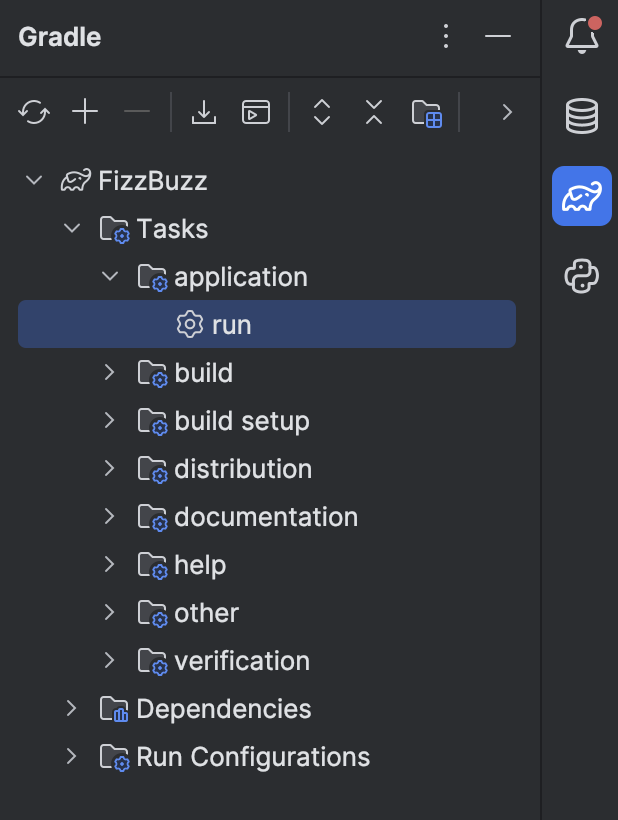Download sources for all dependencies
This screenshot has height=820, width=618.
click(x=204, y=113)
